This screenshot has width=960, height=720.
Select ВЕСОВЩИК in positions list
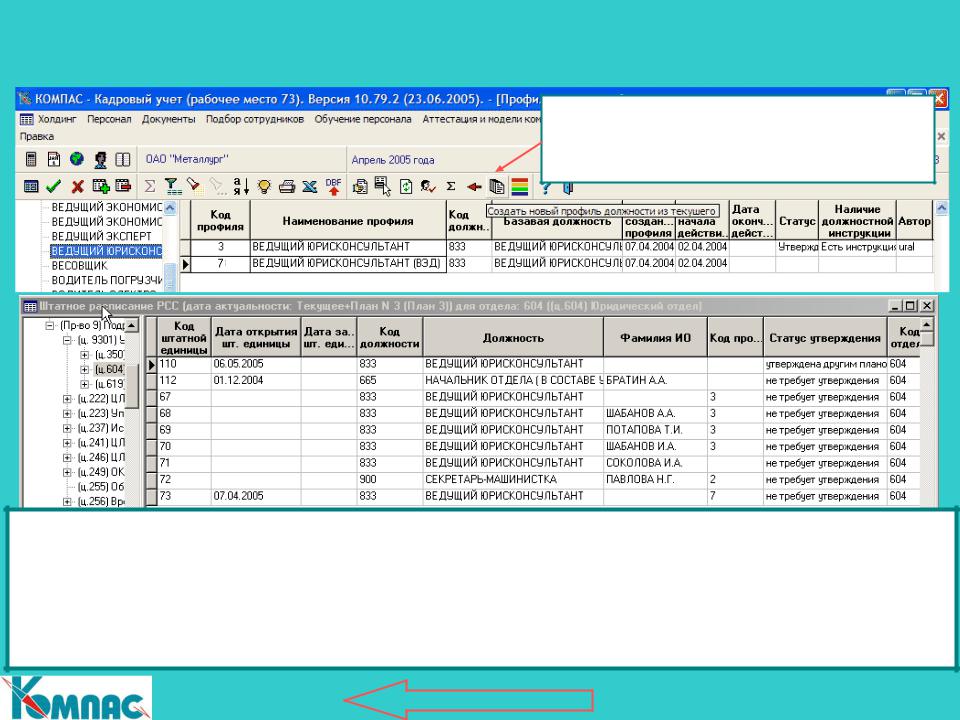tap(80, 266)
